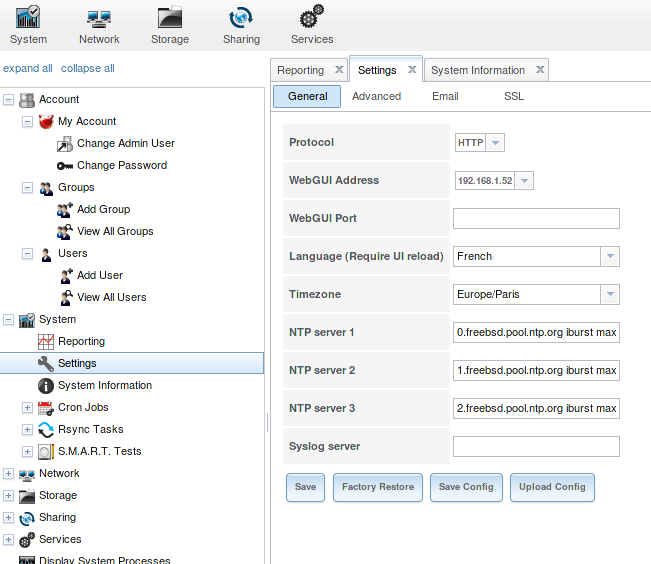Viewport: 651px width, 564px height.
Task: Expand the Sharing tree node
Action: click(x=8, y=518)
